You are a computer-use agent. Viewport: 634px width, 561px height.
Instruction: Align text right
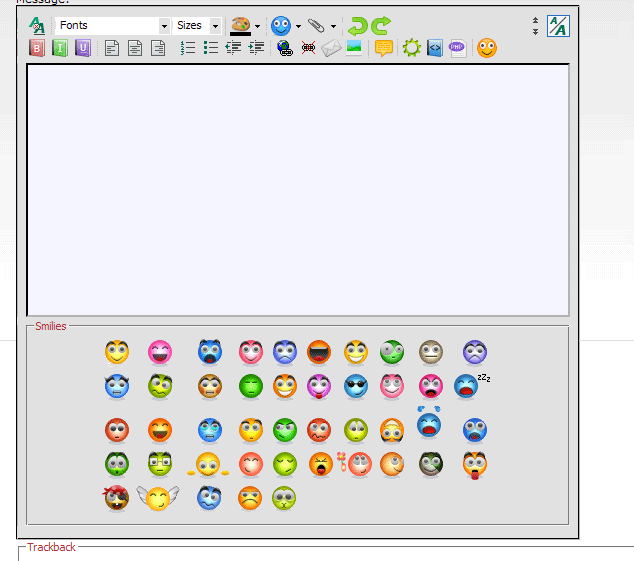coord(158,48)
